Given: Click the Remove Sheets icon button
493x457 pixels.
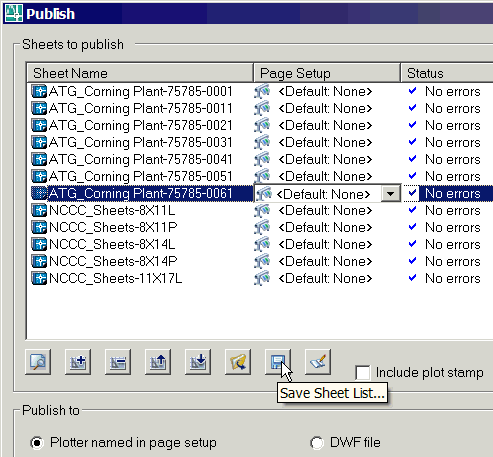Looking at the screenshot, I should click(x=118, y=362).
